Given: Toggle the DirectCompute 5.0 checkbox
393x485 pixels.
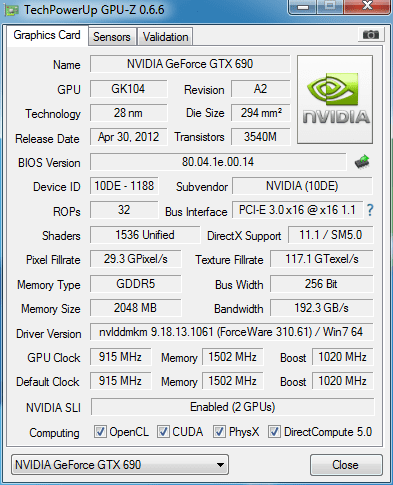Looking at the screenshot, I should [274, 431].
